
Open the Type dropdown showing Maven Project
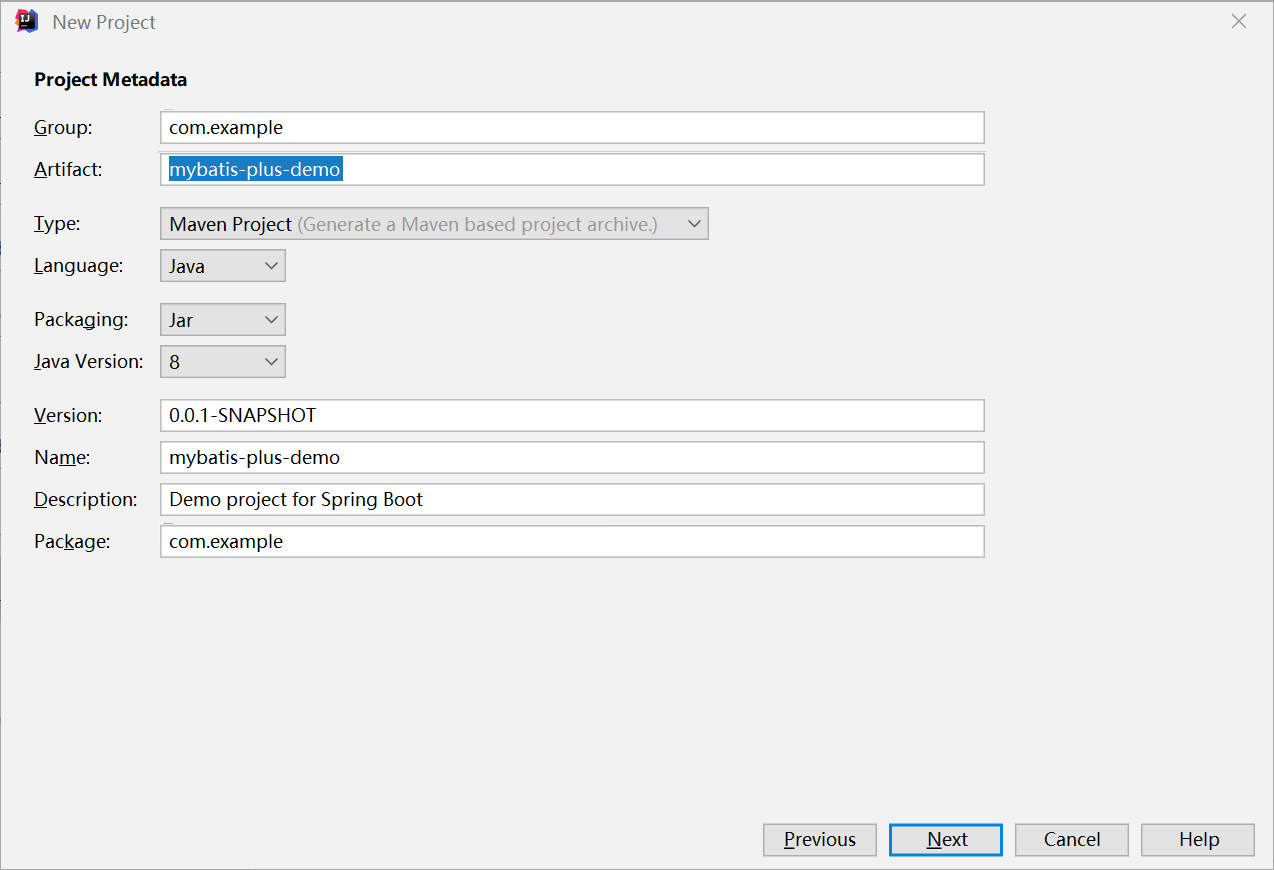(433, 224)
